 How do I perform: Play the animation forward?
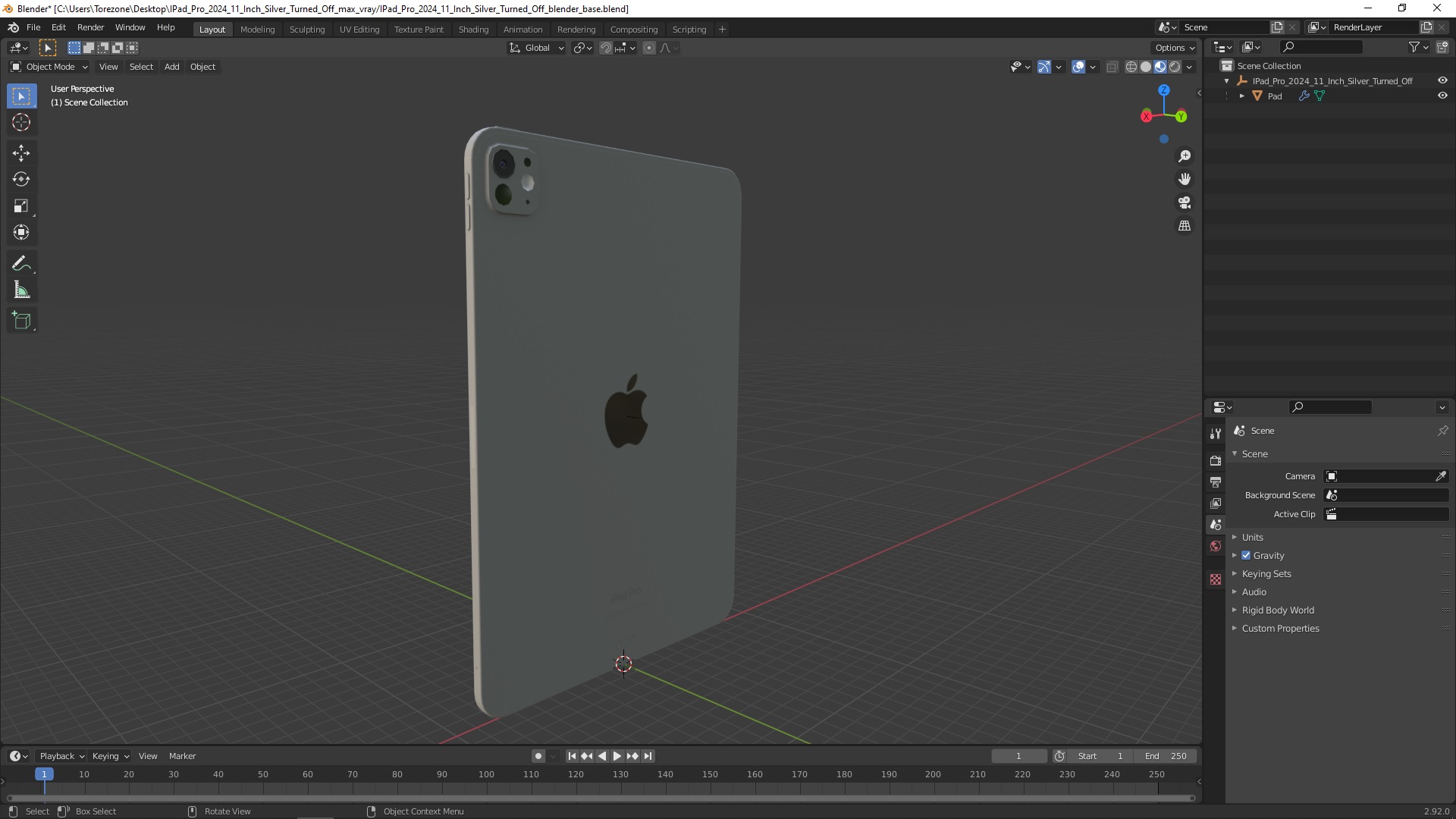[x=617, y=756]
